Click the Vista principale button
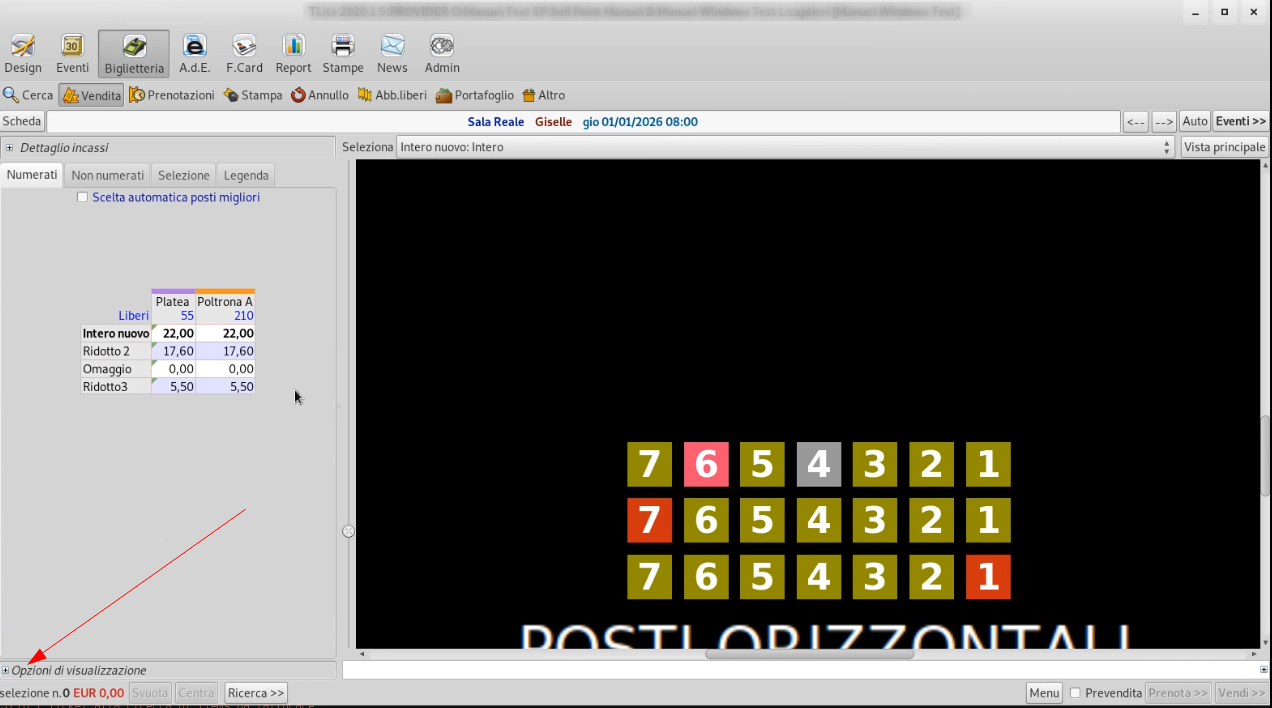Screen dimensions: 1272x708 click(x=1224, y=147)
